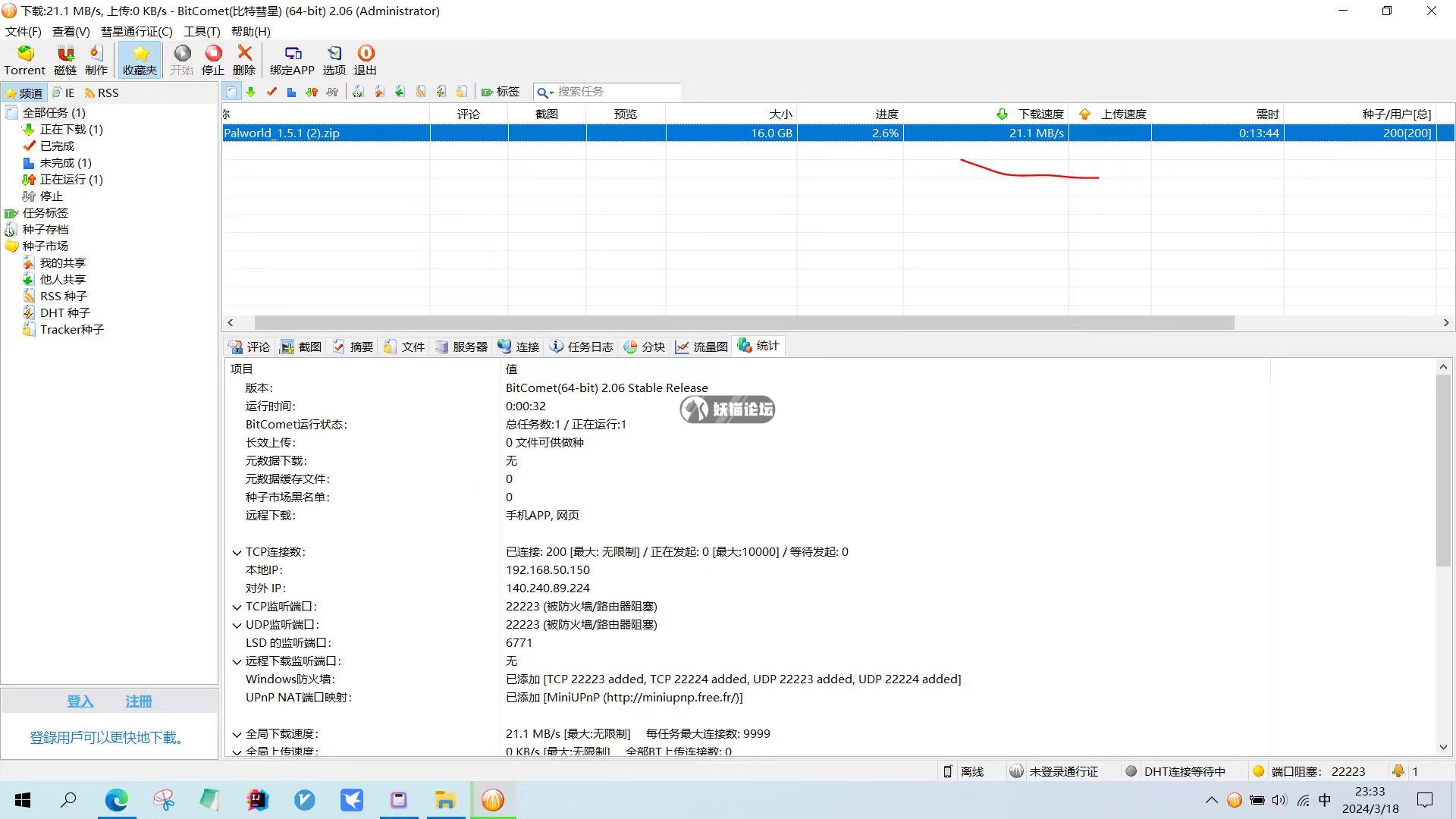Open the 帮助(H) menu
This screenshot has height=819, width=1456.
coord(250,31)
